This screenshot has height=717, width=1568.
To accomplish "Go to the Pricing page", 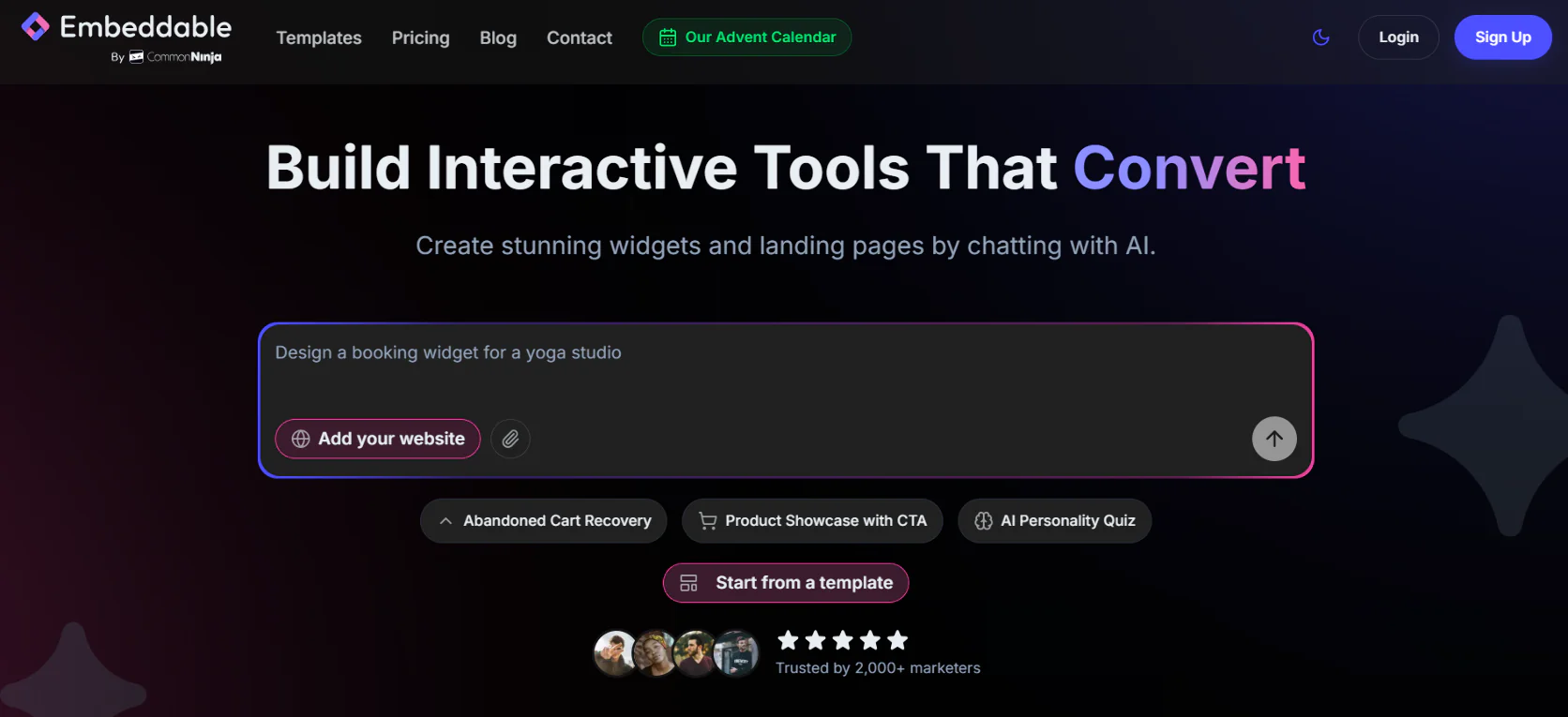I will 420,37.
